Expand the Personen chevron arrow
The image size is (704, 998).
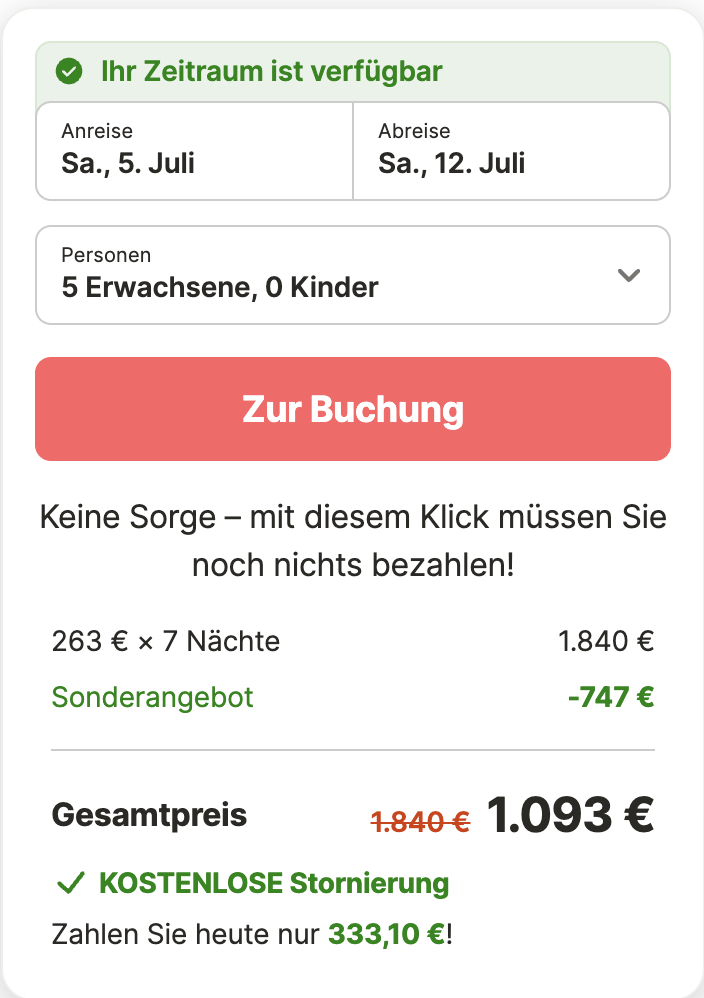tap(628, 275)
